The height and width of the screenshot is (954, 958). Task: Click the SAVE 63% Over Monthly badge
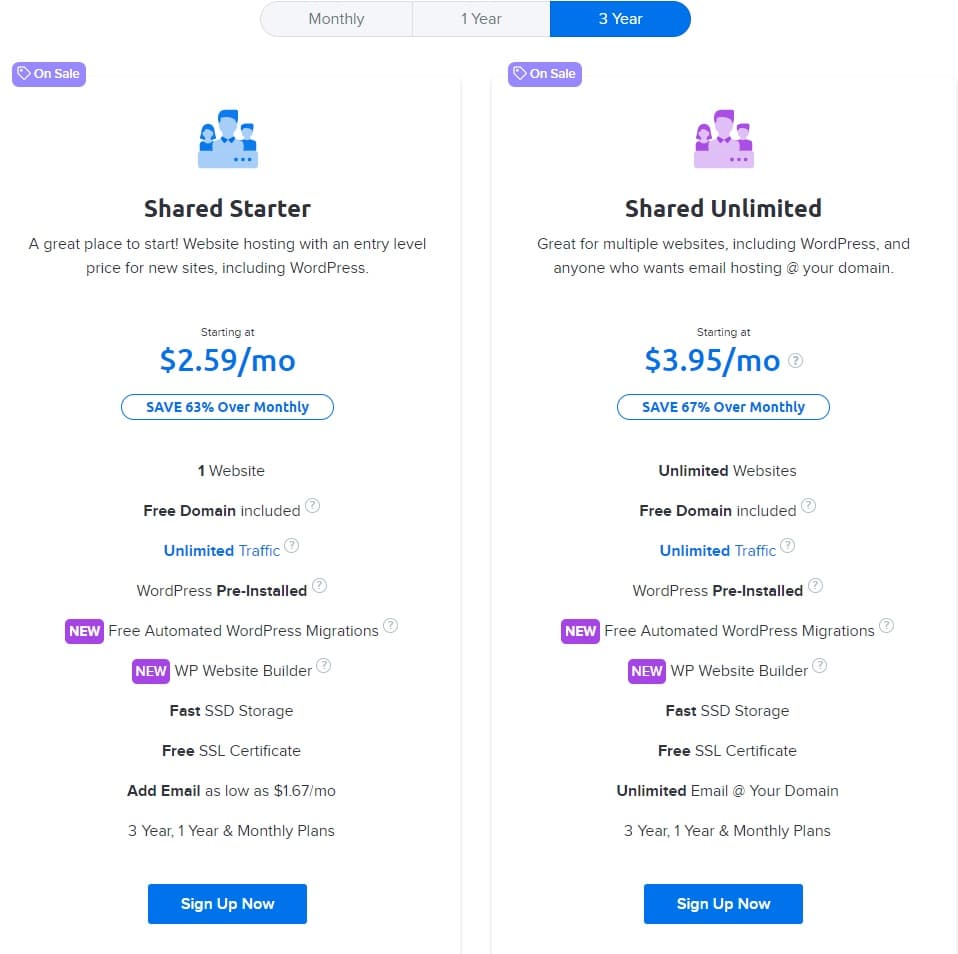[x=227, y=406]
